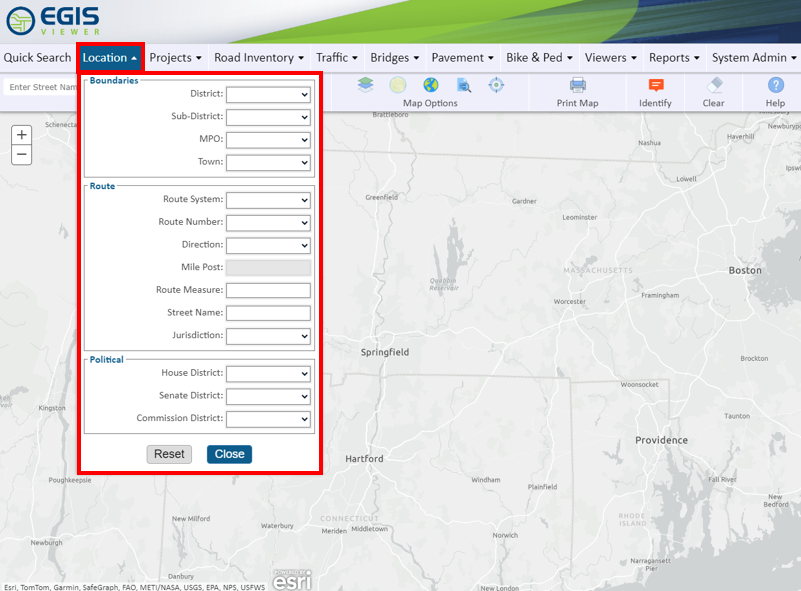Collapse the Location panel
This screenshot has height=591, width=801.
pyautogui.click(x=110, y=57)
